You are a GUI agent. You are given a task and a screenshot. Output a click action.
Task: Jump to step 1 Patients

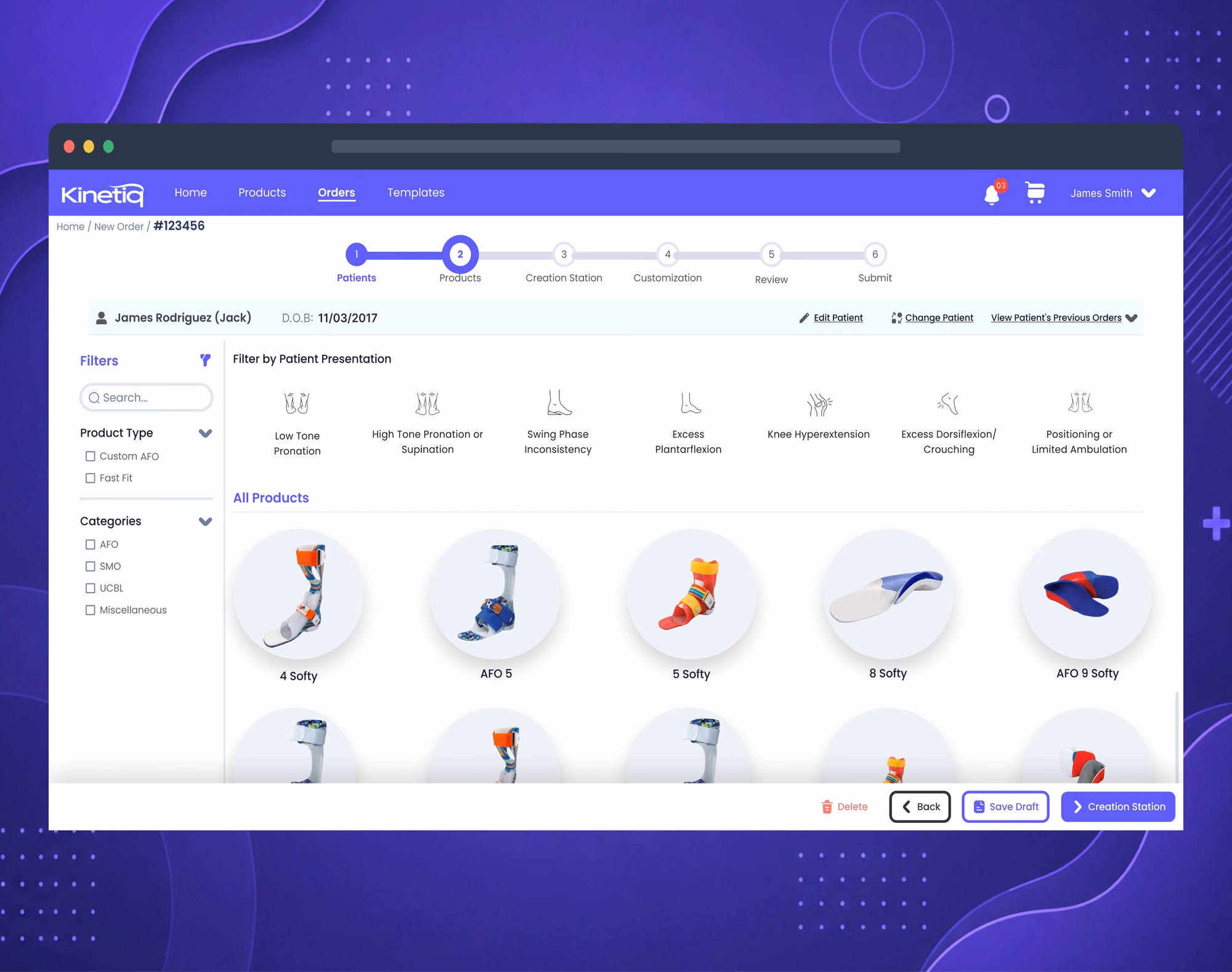coord(356,254)
